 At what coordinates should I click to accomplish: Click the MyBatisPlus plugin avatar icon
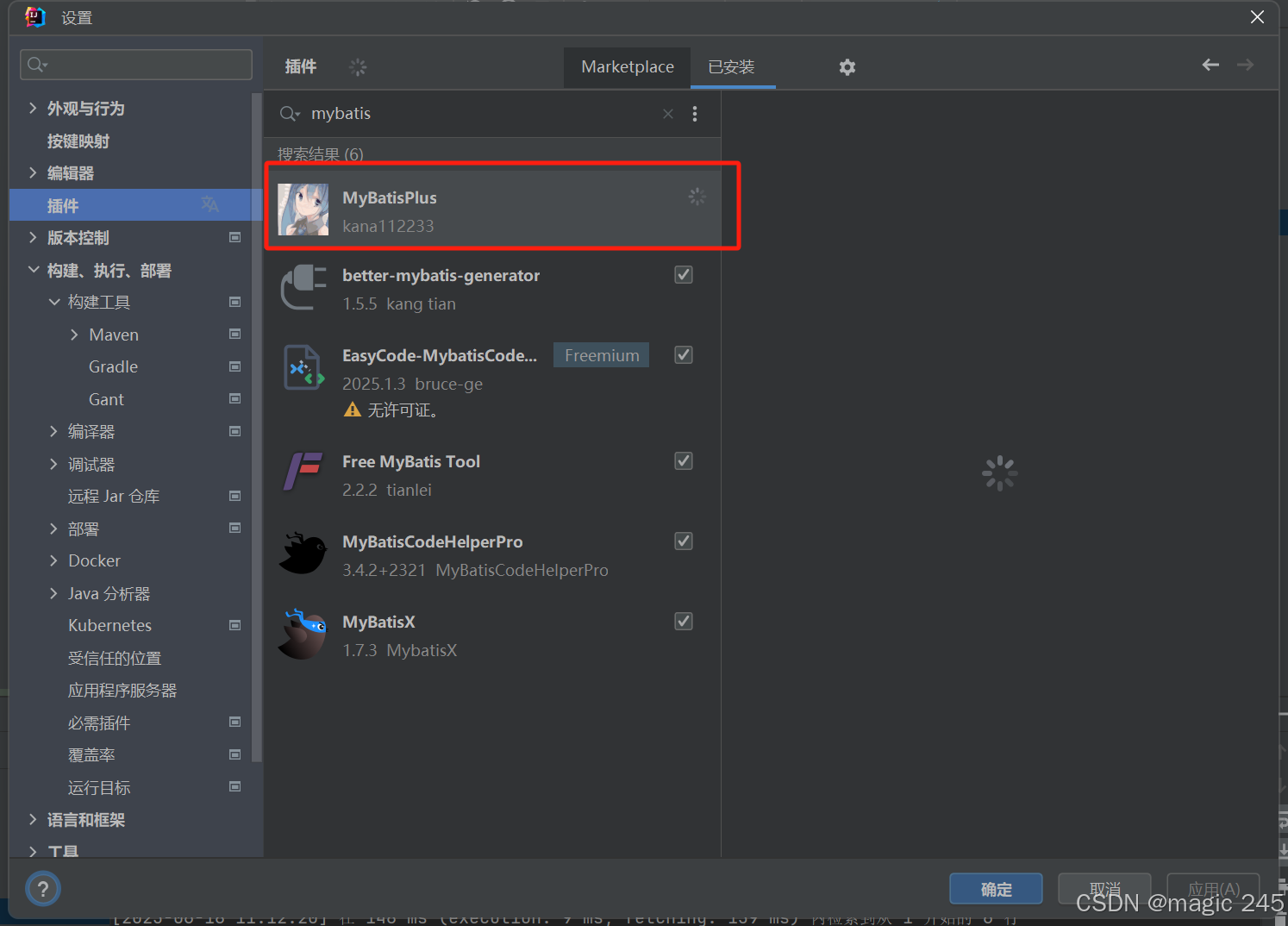303,210
